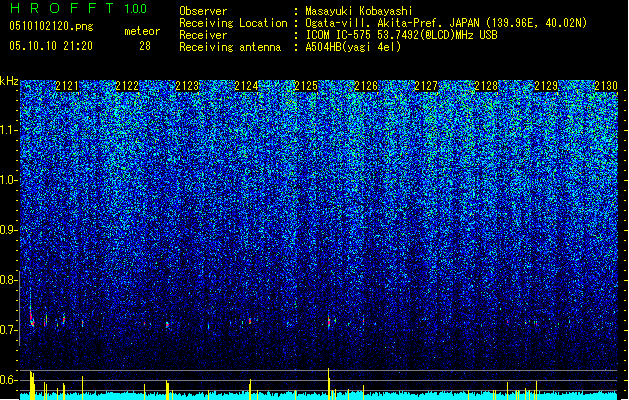The width and height of the screenshot is (629, 400).
Task: Click the 2129 time marker
Action: click(546, 85)
